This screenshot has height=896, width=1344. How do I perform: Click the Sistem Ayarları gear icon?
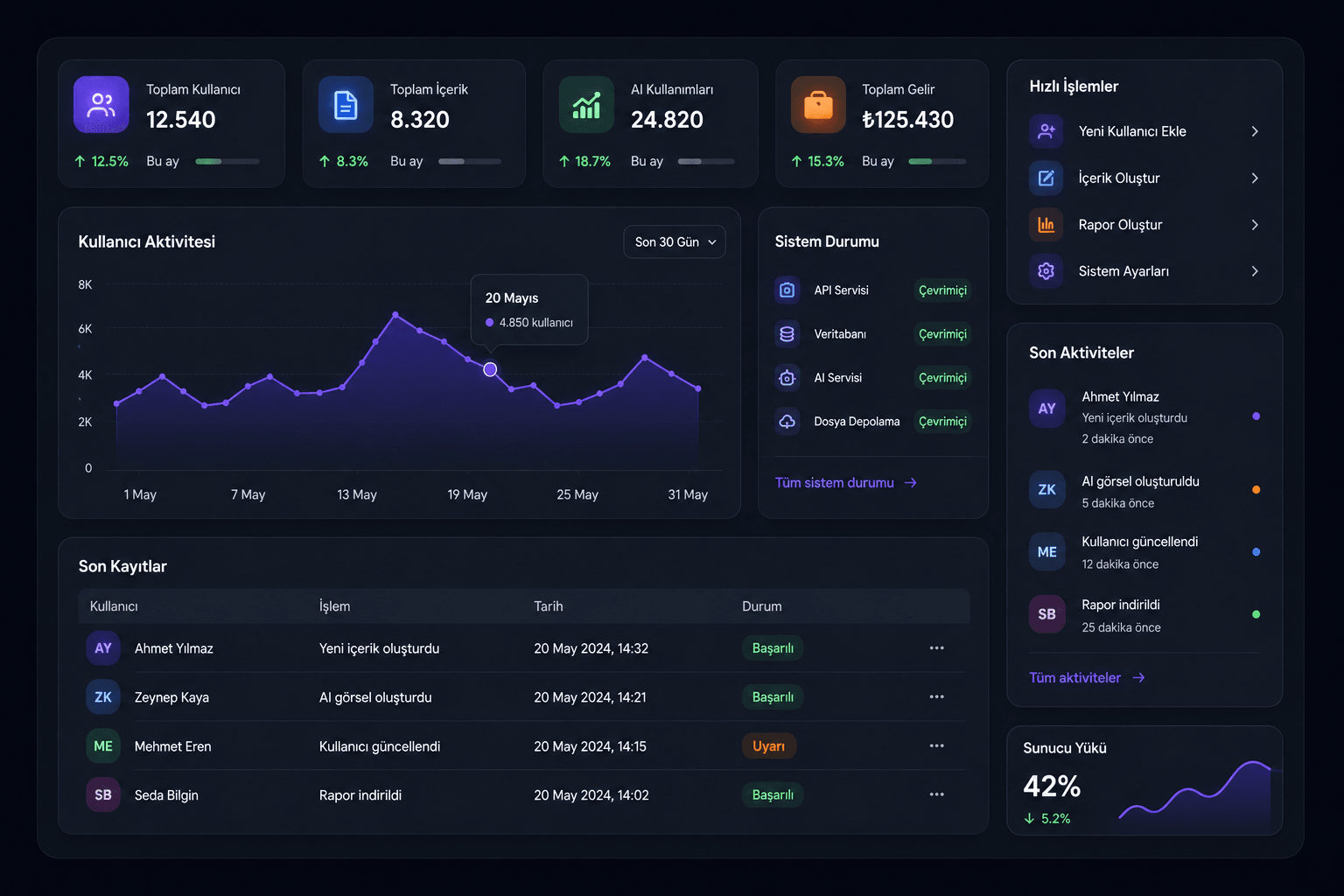tap(1046, 271)
